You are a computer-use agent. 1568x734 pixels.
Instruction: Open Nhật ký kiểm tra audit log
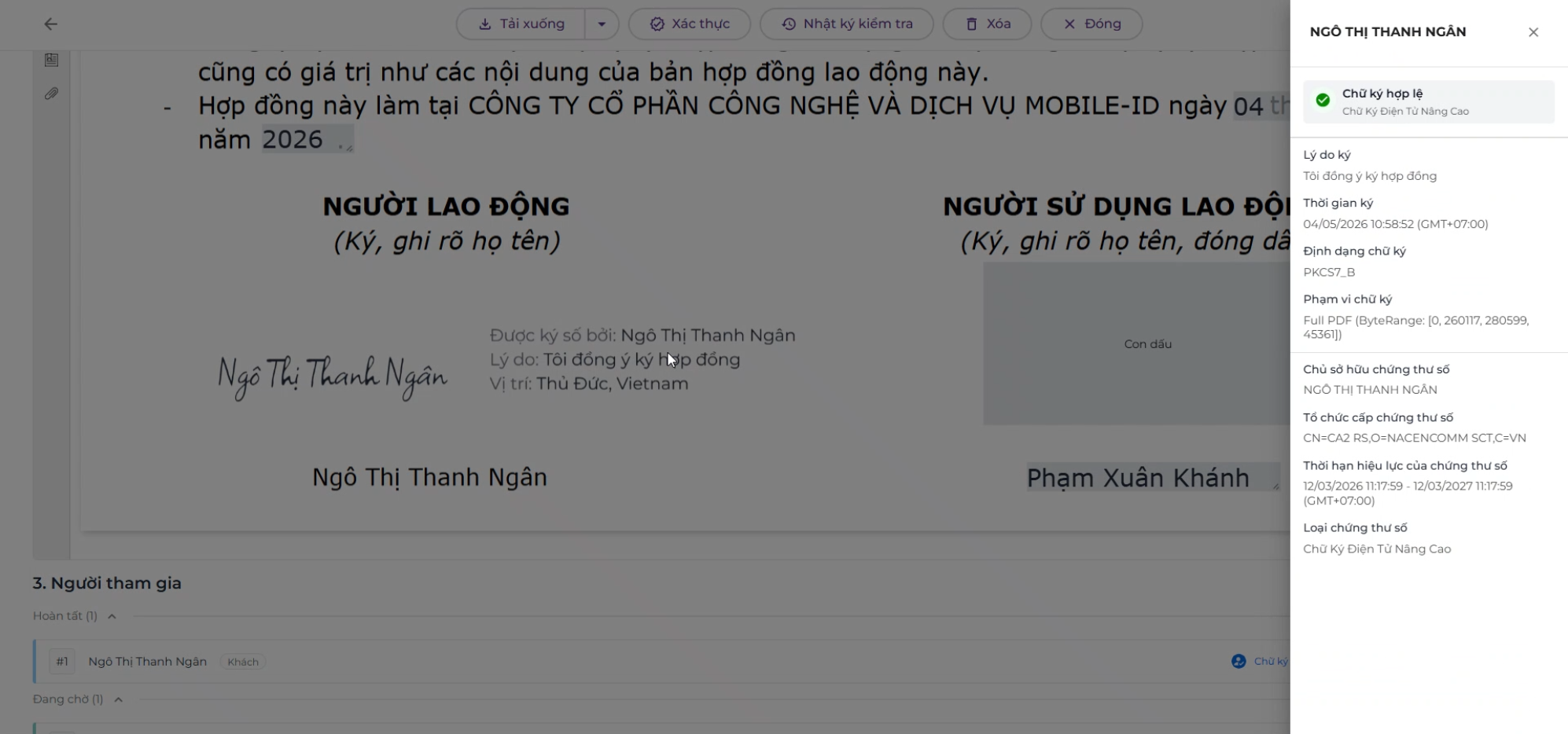847,24
